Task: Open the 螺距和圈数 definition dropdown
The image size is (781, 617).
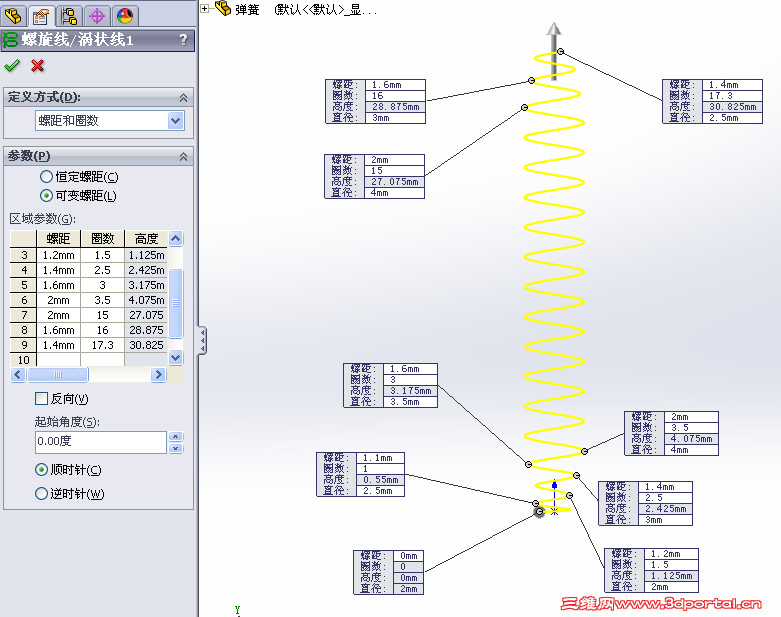Action: (175, 121)
